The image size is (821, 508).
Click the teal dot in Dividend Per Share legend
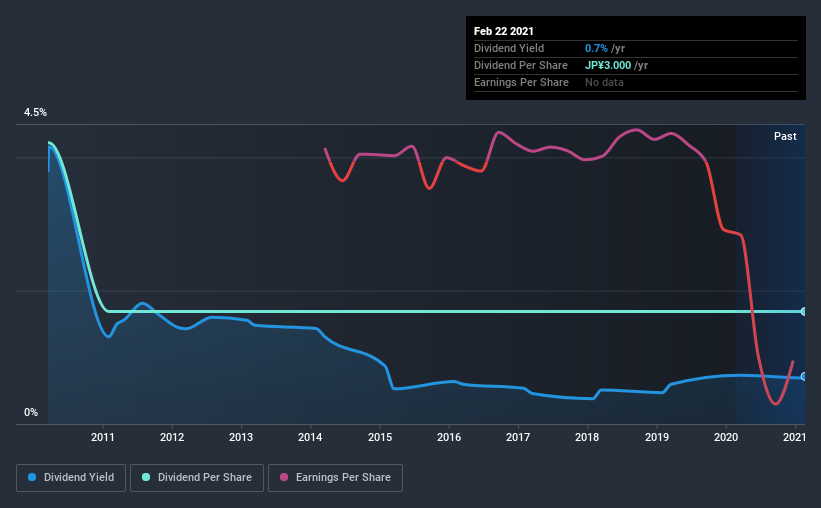click(x=146, y=478)
